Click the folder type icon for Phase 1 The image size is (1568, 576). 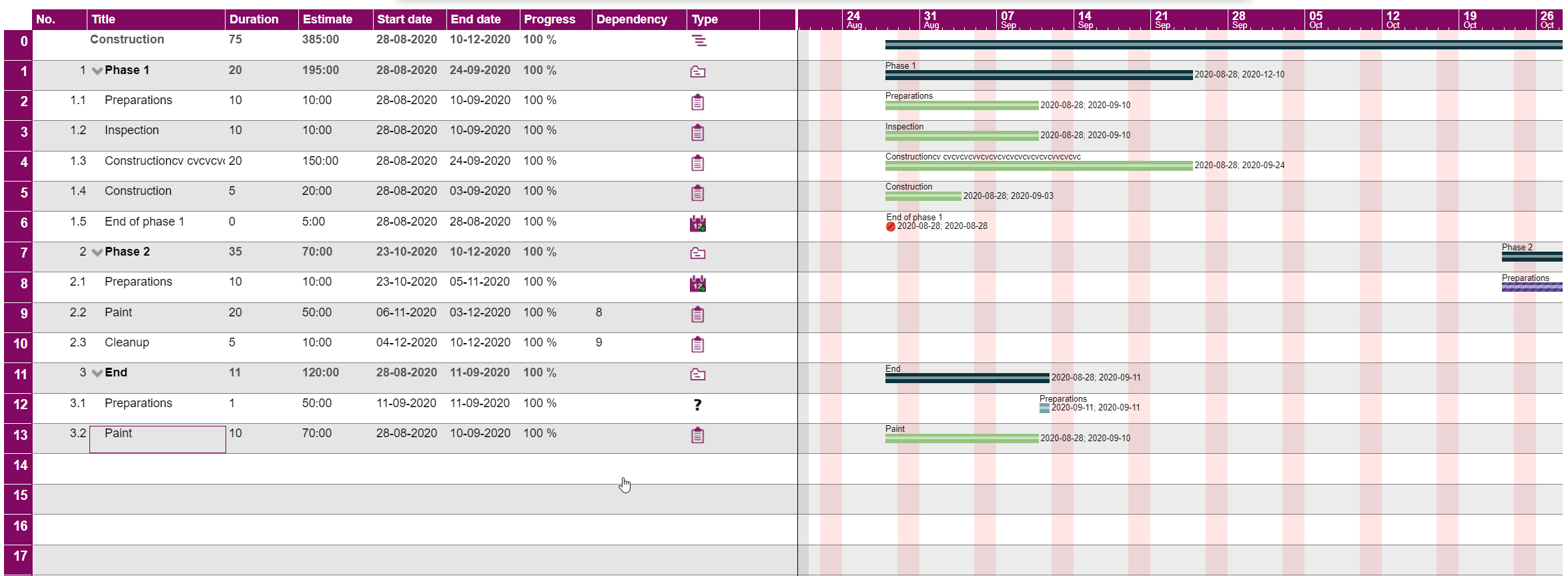pyautogui.click(x=697, y=71)
